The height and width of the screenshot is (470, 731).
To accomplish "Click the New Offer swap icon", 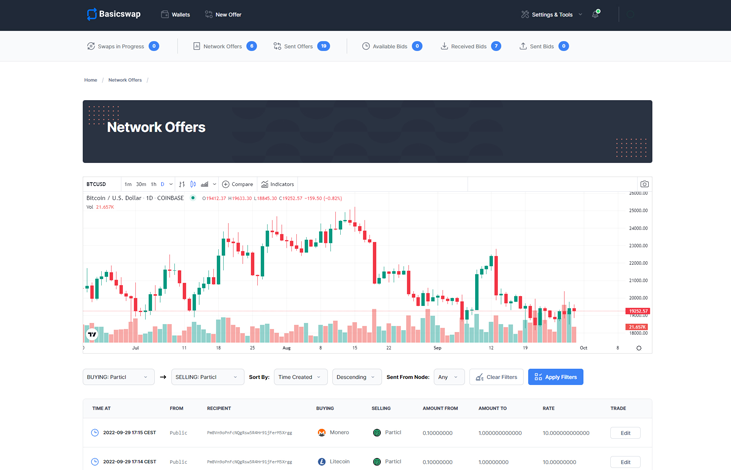I will tap(209, 14).
